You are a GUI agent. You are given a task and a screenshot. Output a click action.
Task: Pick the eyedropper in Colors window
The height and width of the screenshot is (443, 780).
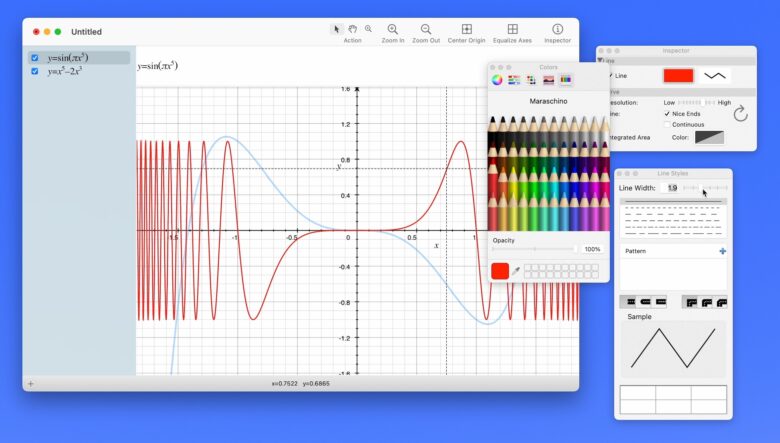tap(516, 271)
